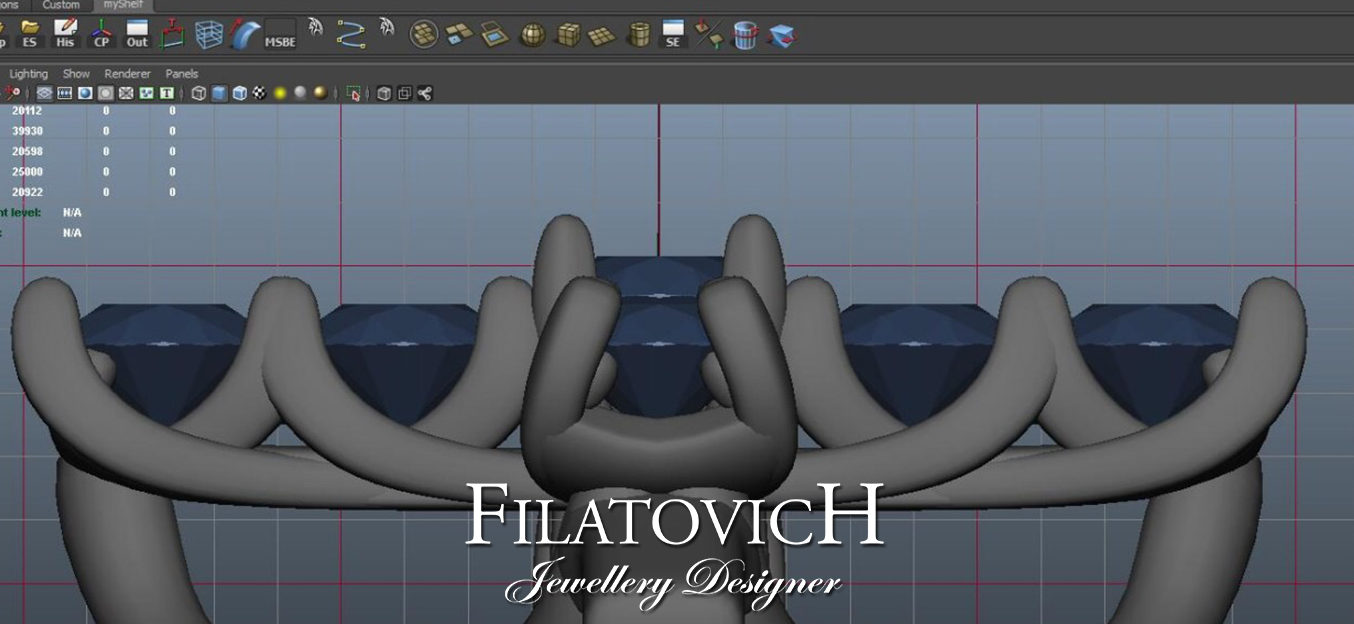The image size is (1354, 624).
Task: Click the polygon tiles with blue square icon
Action: click(460, 35)
